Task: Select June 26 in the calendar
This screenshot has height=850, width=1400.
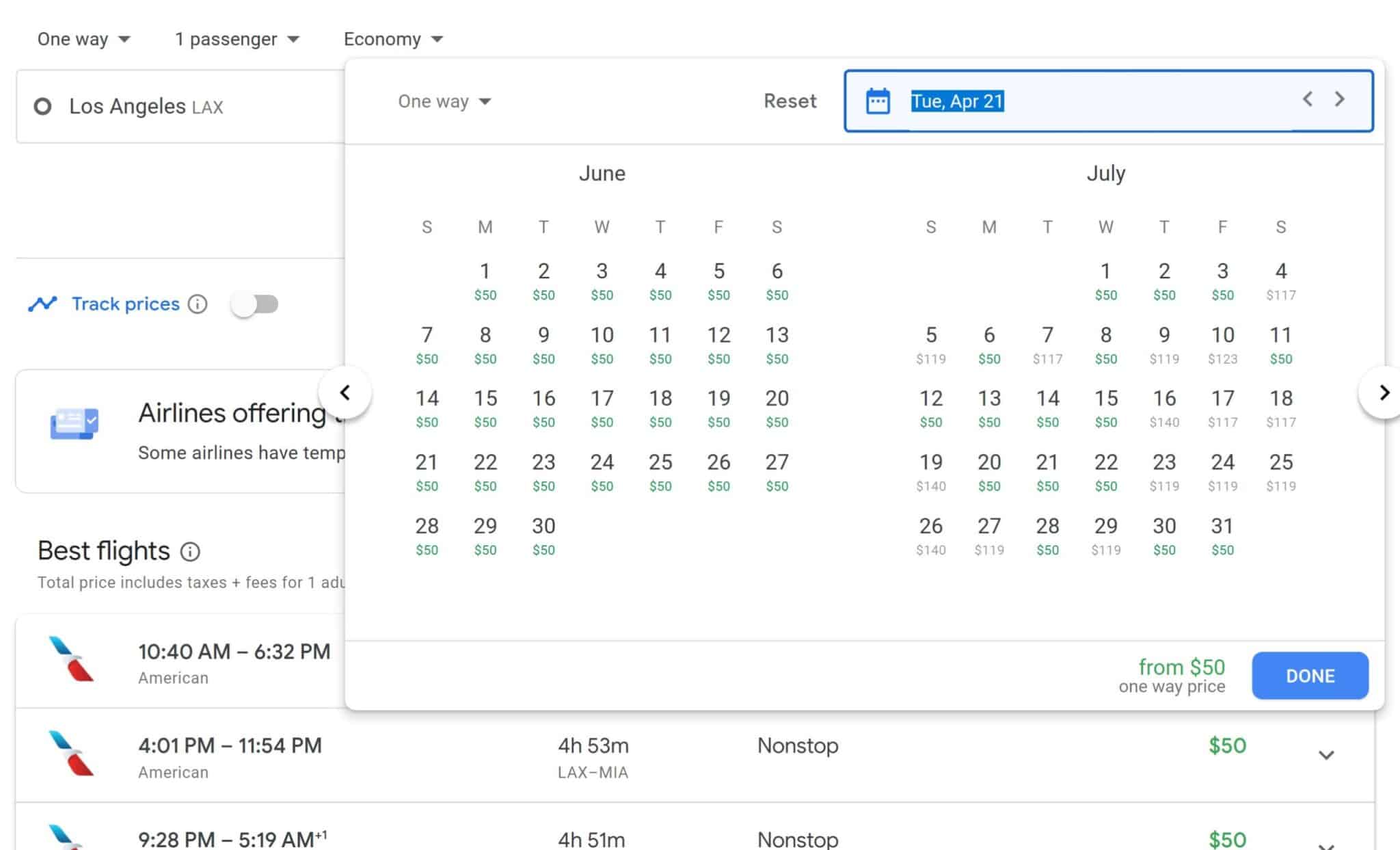Action: [718, 472]
